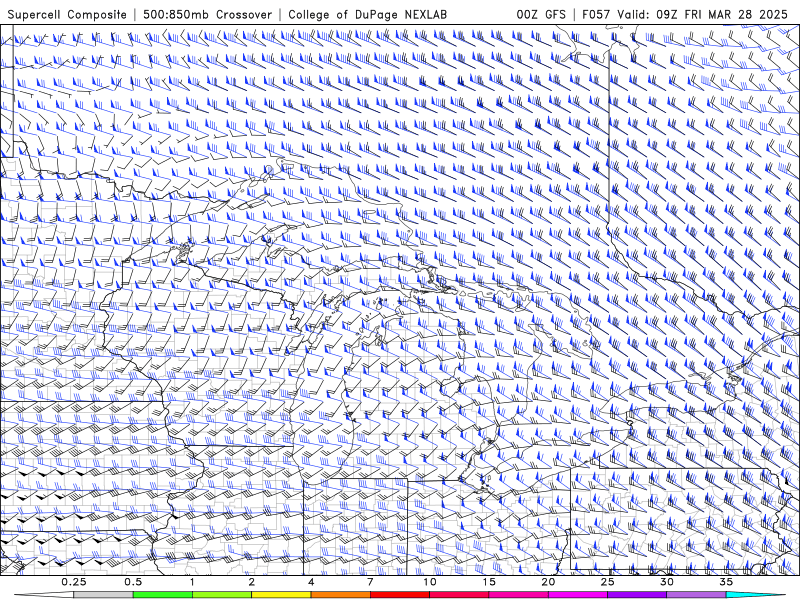Click the 'F057 Valid: 09Z FRI MAR 28 2025' text
This screenshot has width=800, height=600.
pyautogui.click(x=685, y=14)
